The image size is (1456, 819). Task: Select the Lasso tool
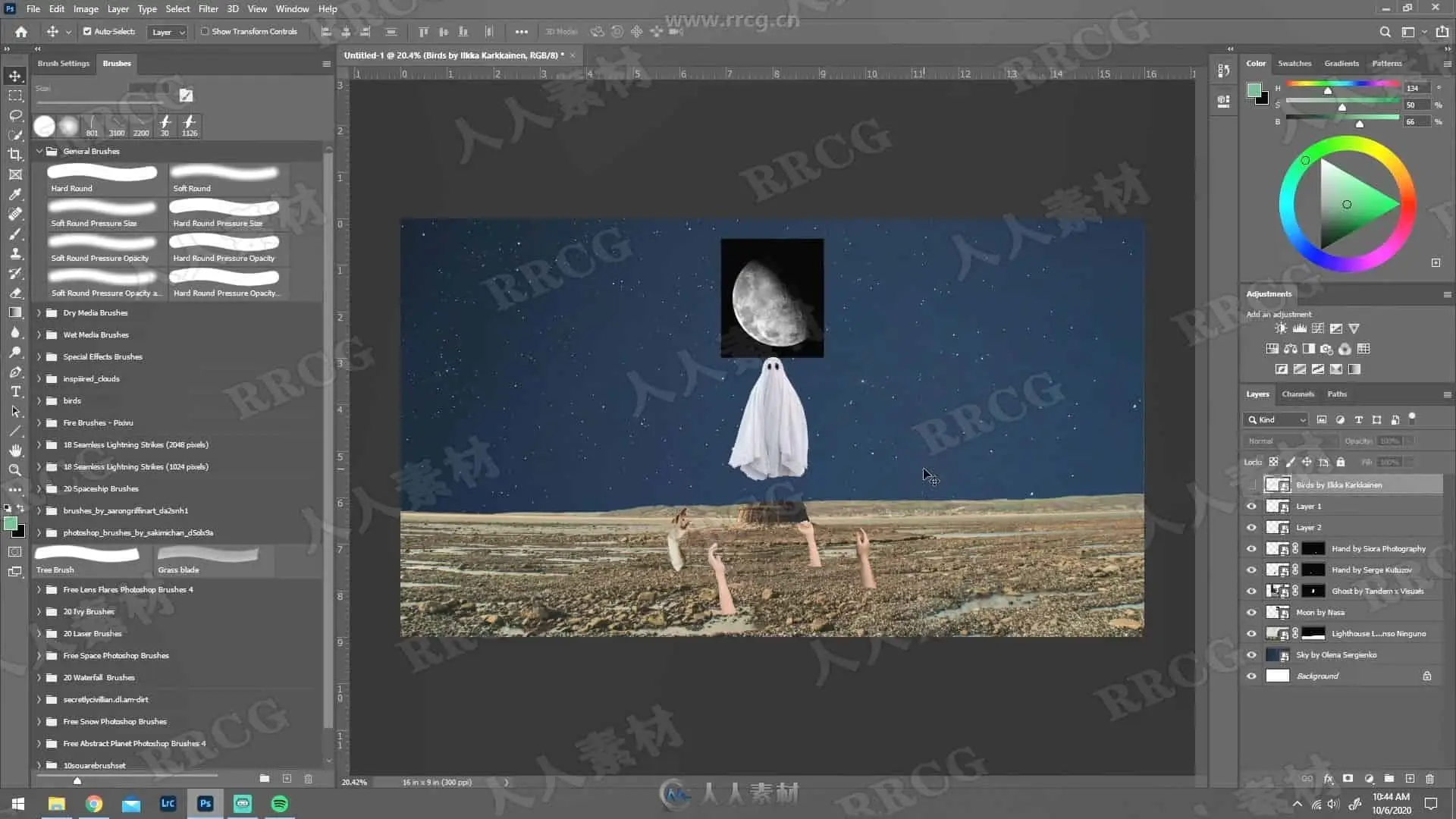[15, 115]
